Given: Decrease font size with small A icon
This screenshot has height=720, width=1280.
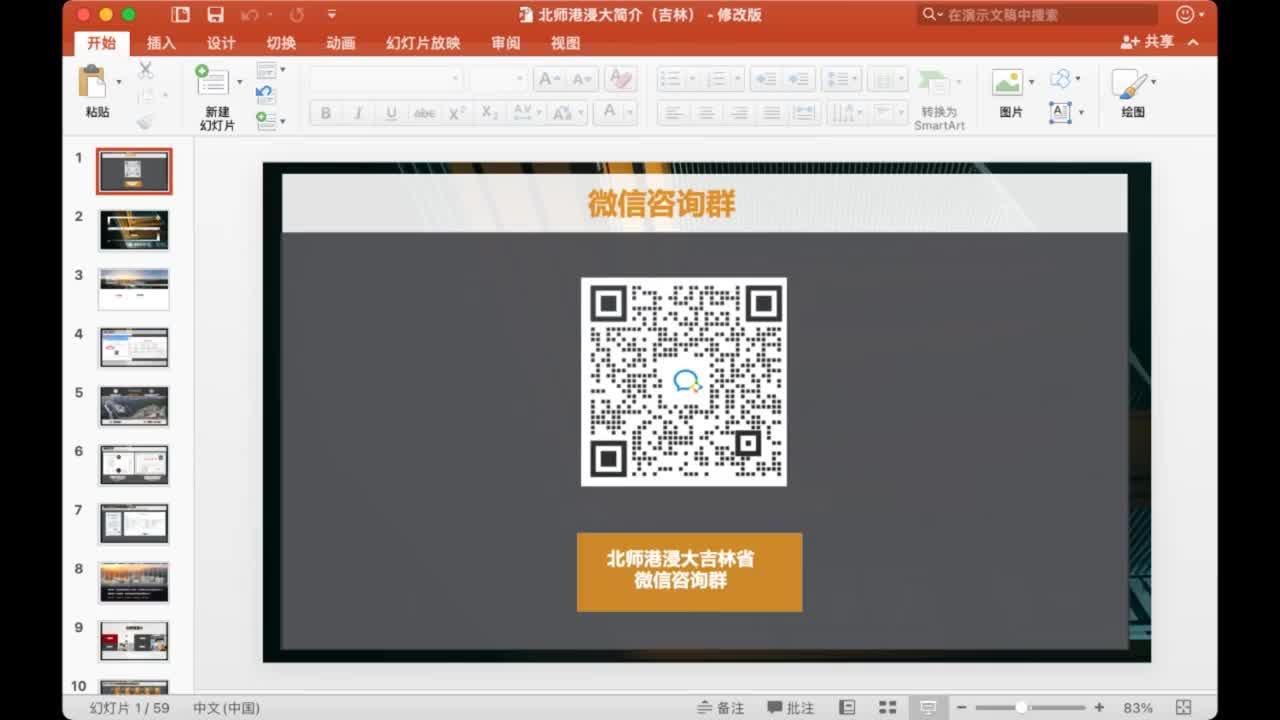Looking at the screenshot, I should (583, 79).
